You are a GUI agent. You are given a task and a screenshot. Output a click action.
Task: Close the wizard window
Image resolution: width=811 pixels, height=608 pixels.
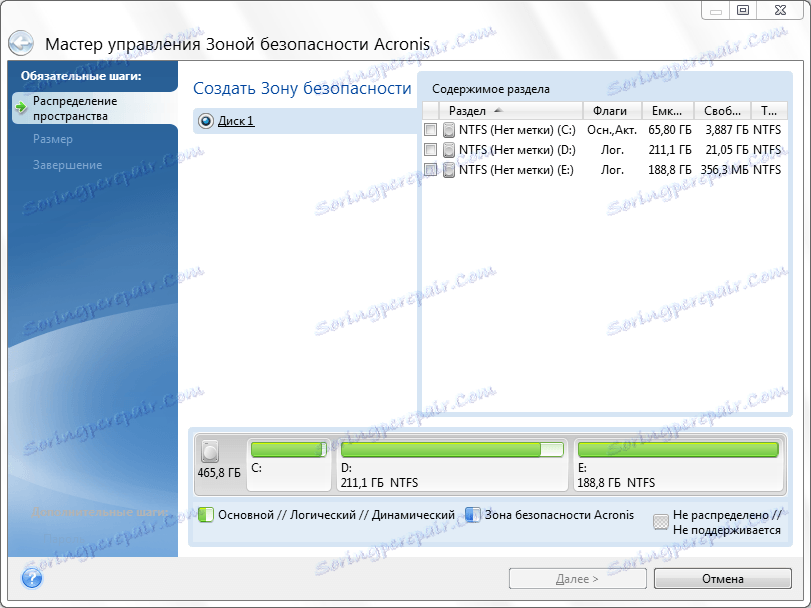coord(780,10)
